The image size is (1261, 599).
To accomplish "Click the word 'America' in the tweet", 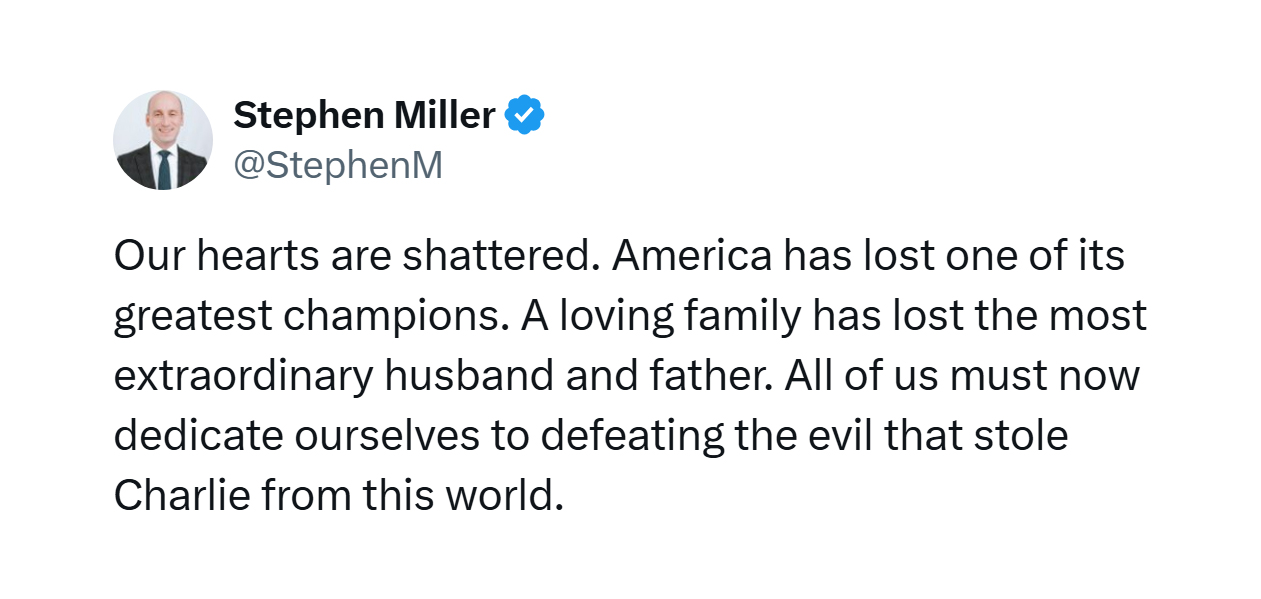I will click(693, 256).
